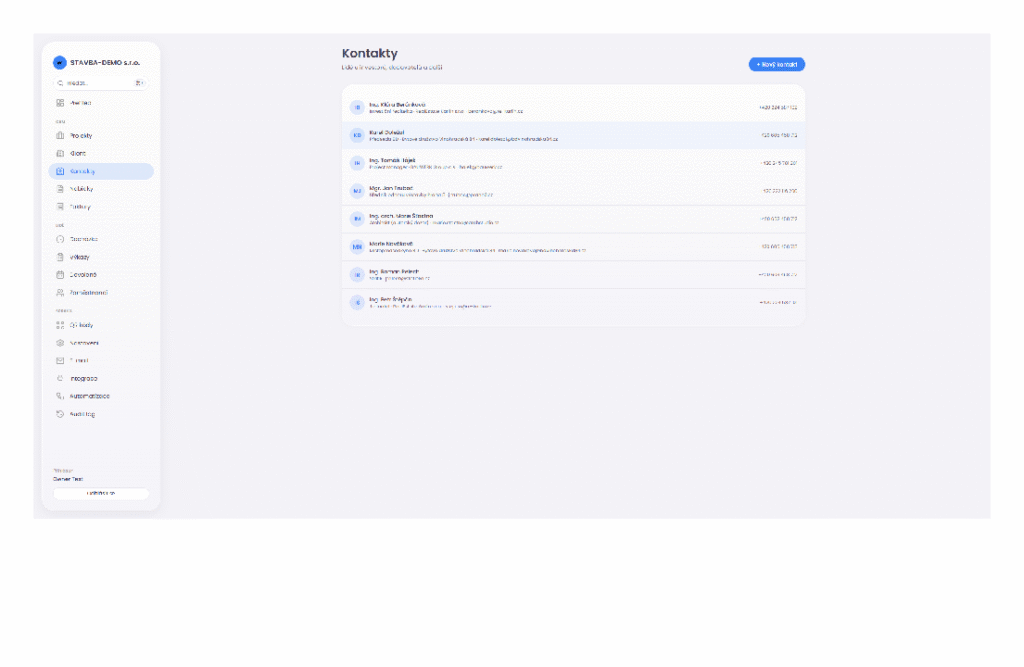The height and width of the screenshot is (667, 1024).
Task: Click the avatar in the Klára contact row
Action: [x=357, y=107]
